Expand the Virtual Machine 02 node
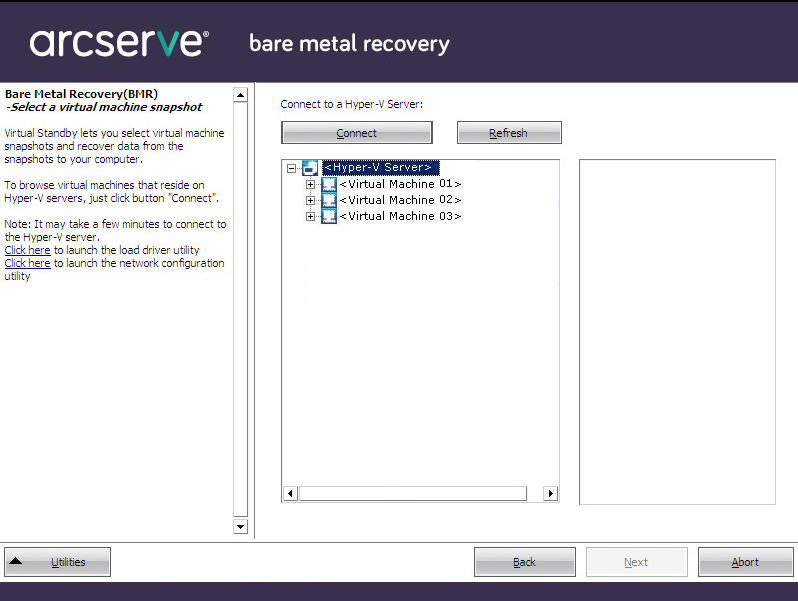Image resolution: width=798 pixels, height=601 pixels. click(310, 201)
